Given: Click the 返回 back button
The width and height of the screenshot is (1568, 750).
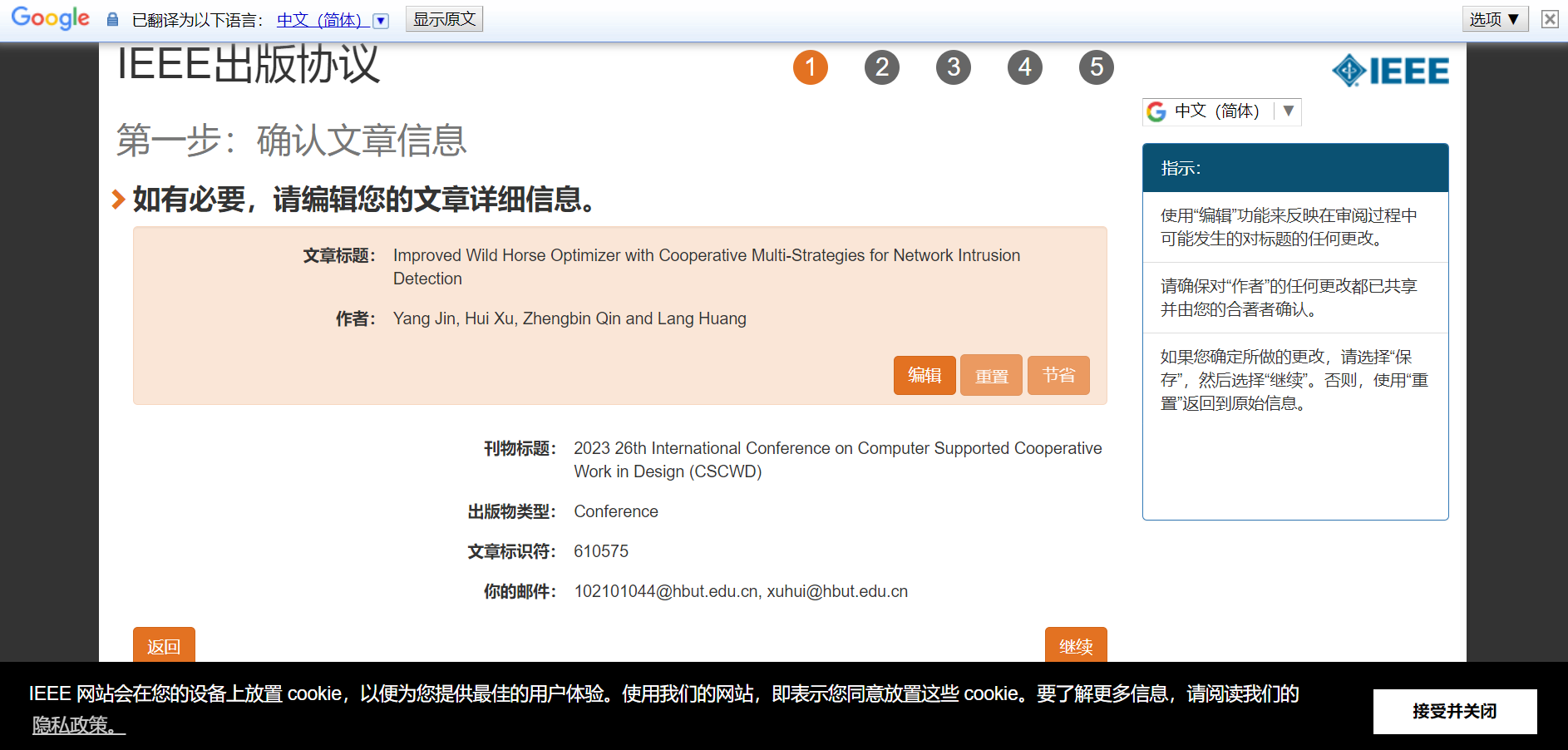Looking at the screenshot, I should (x=164, y=645).
